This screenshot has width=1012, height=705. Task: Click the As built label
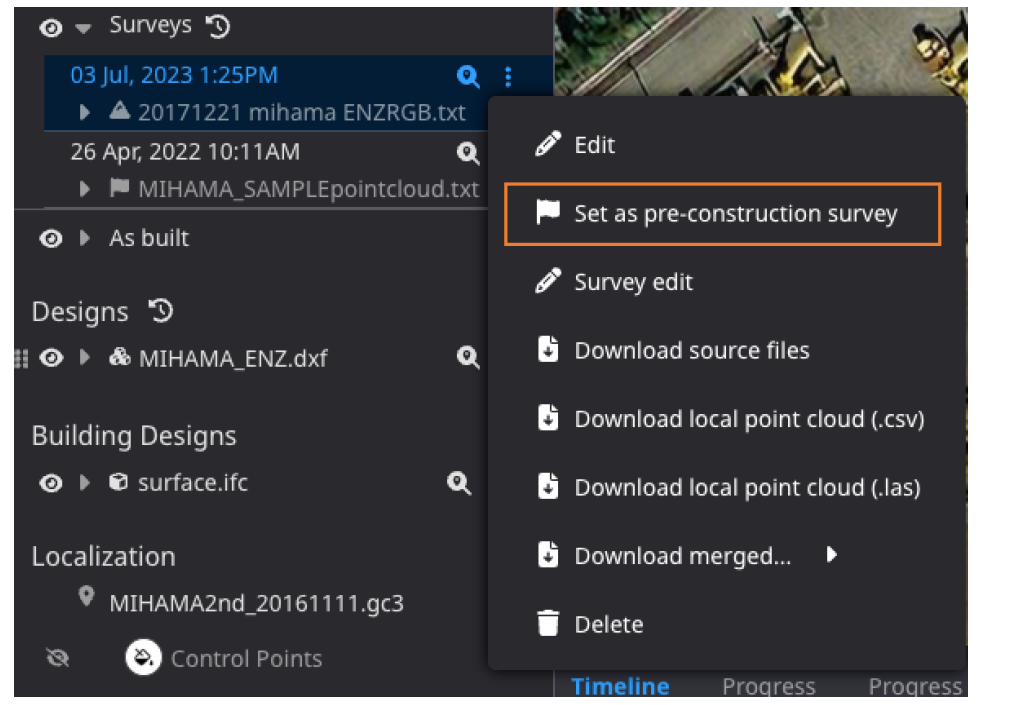[x=149, y=238]
